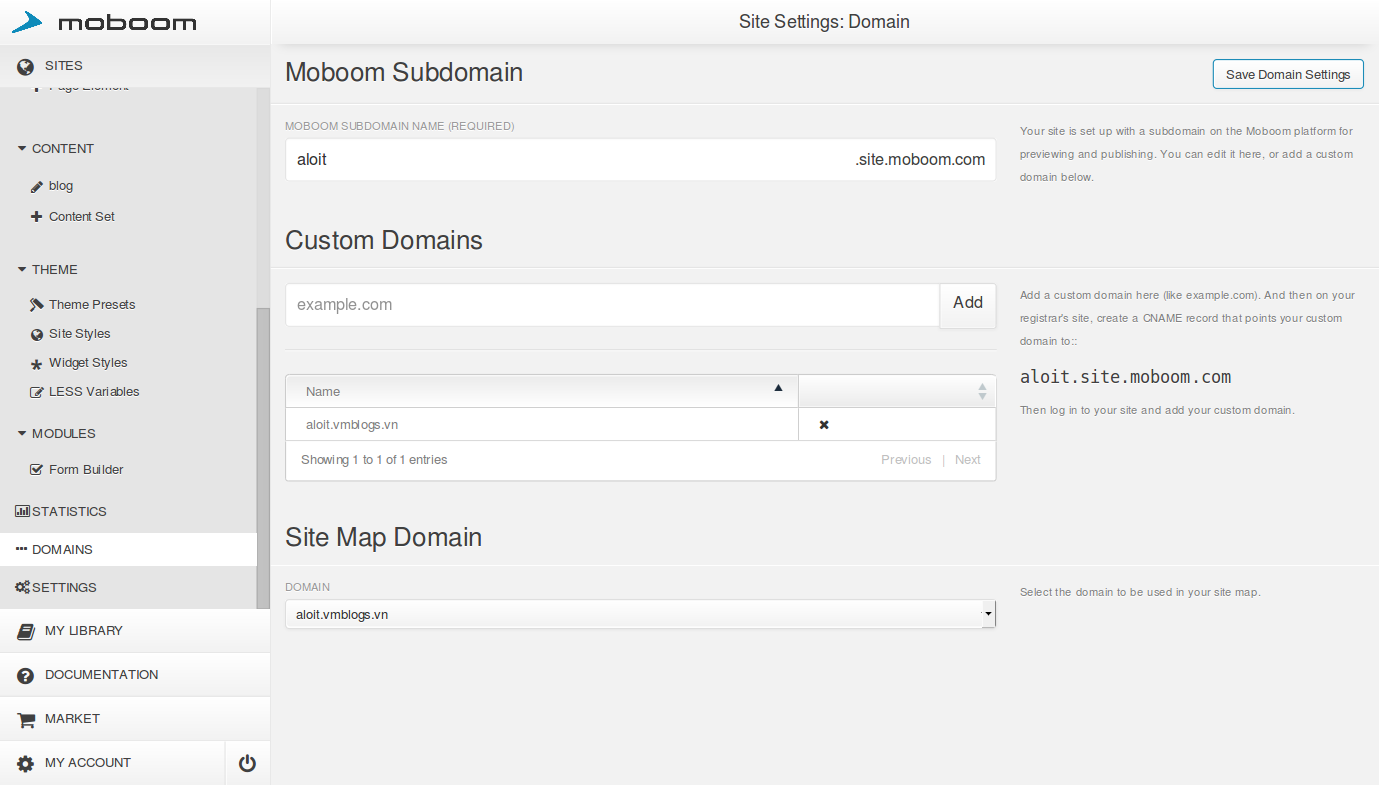Collapse the MODULES section
1379x785 pixels.
tap(22, 434)
